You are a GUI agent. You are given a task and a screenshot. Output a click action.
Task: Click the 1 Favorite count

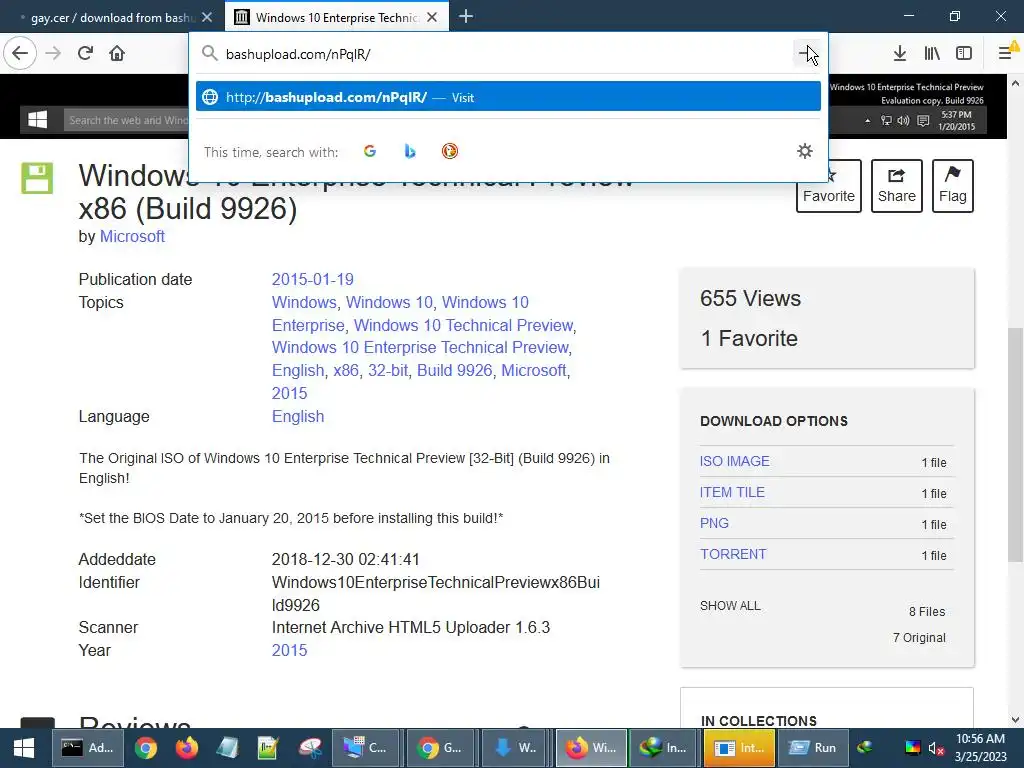(x=749, y=338)
